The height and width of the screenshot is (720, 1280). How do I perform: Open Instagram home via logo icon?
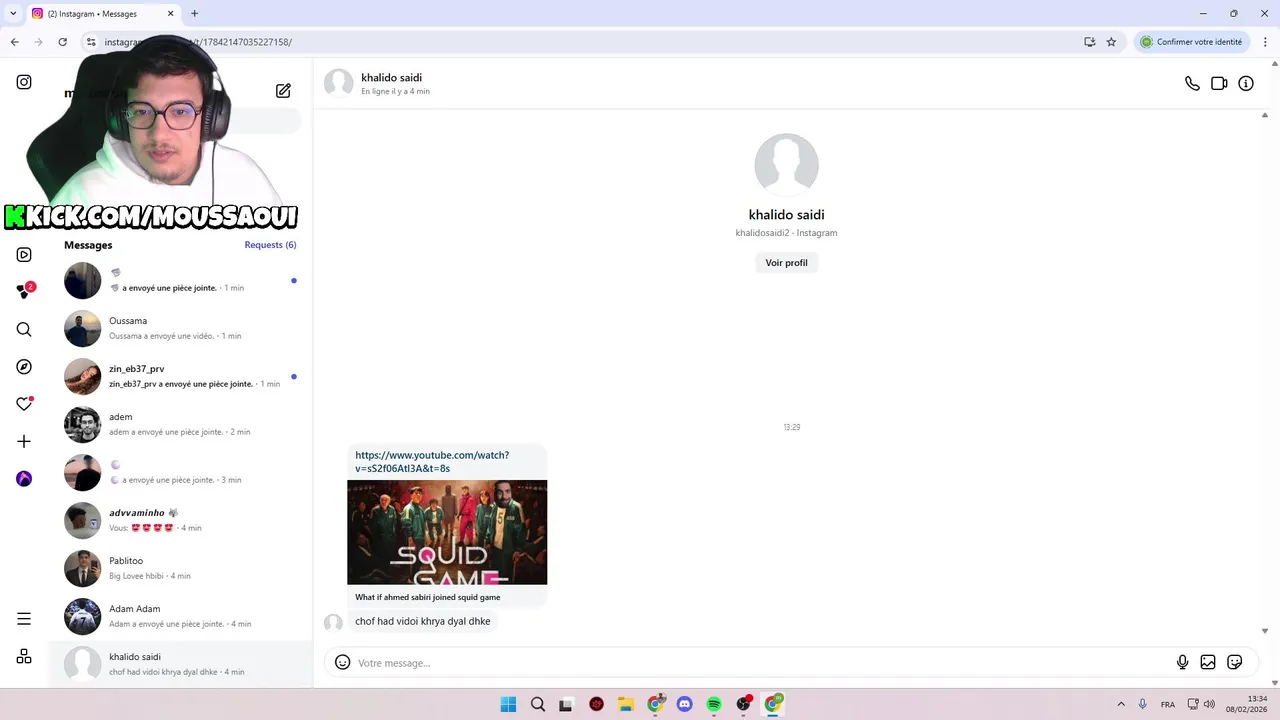click(x=24, y=82)
